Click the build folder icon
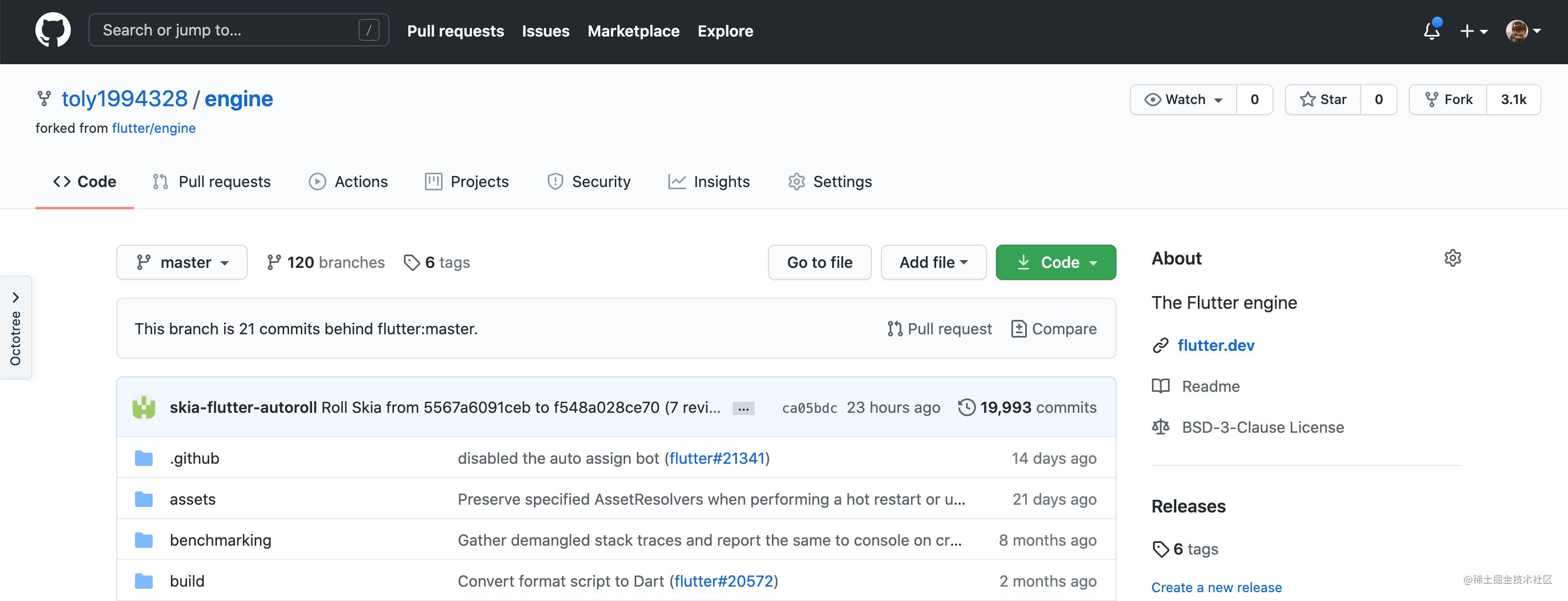 coord(144,581)
